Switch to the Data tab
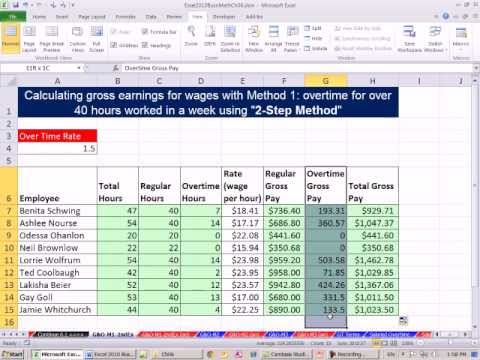Image resolution: width=480 pixels, height=360 pixels. [x=151, y=16]
